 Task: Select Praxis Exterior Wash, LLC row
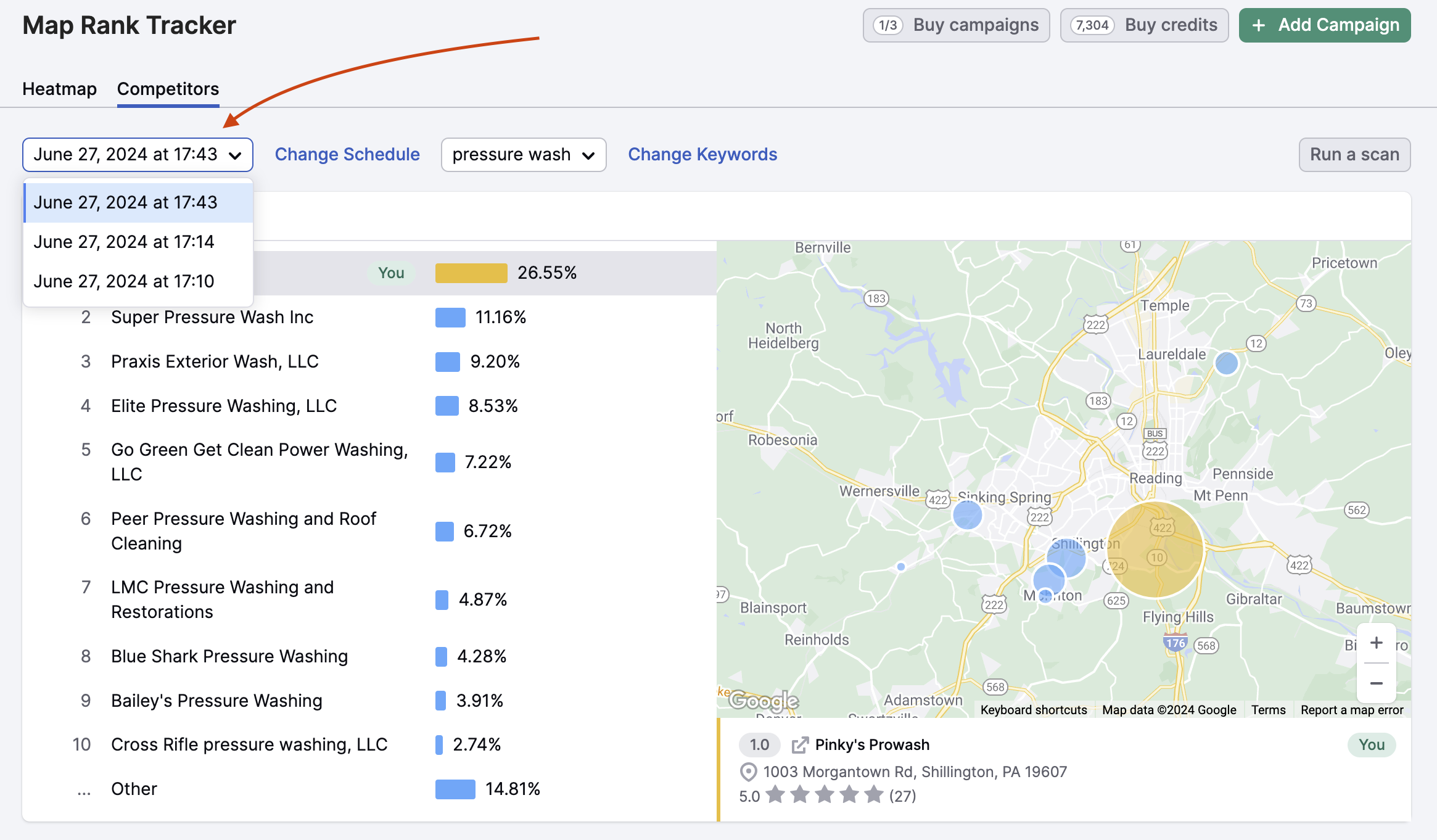(370, 361)
